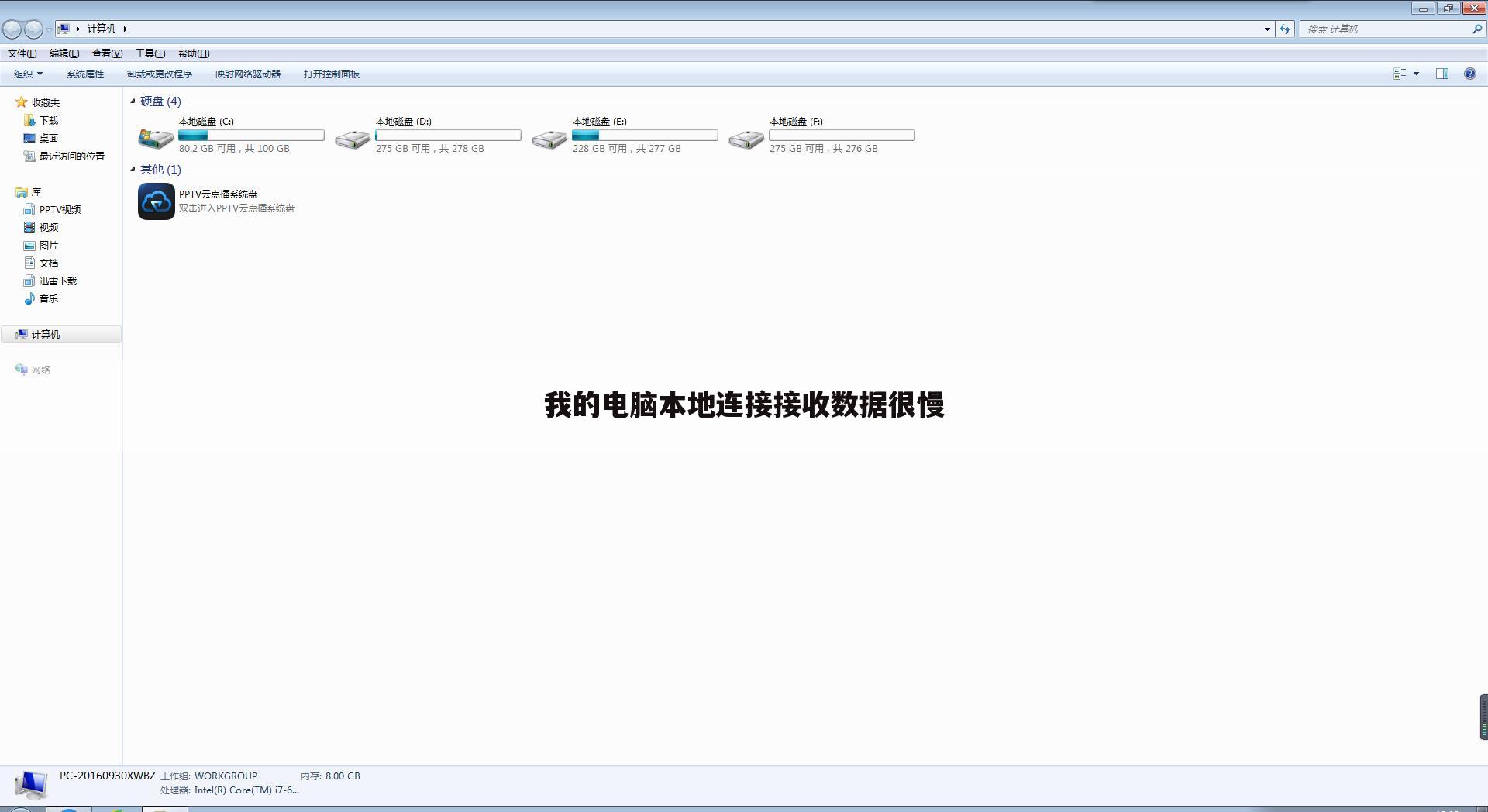Click the 处理器 Intel(R) Core(TM) i7 entry
Viewport: 1488px width, 812px height.
click(x=229, y=790)
